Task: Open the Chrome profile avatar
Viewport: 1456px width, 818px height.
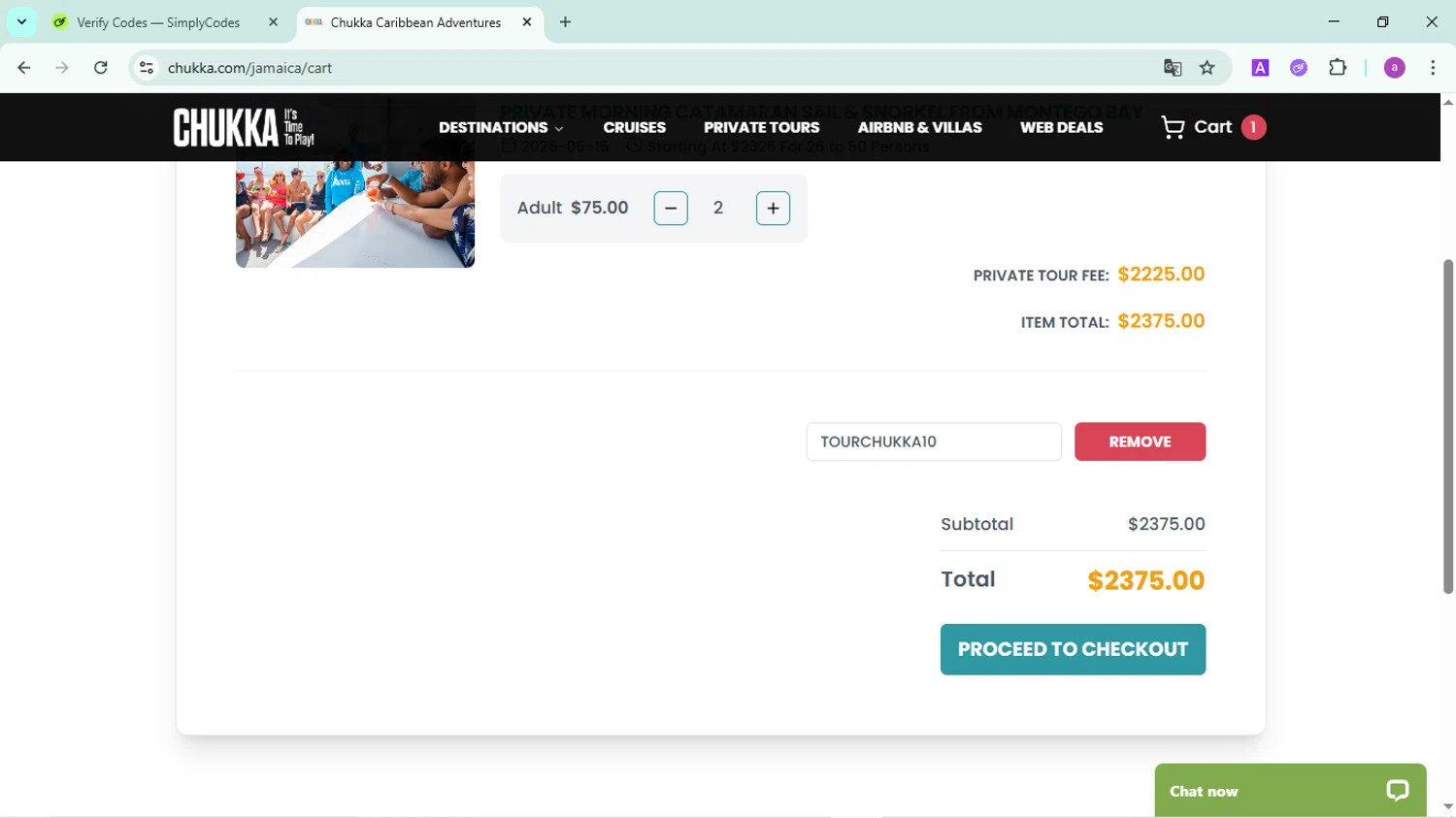Action: click(1395, 68)
